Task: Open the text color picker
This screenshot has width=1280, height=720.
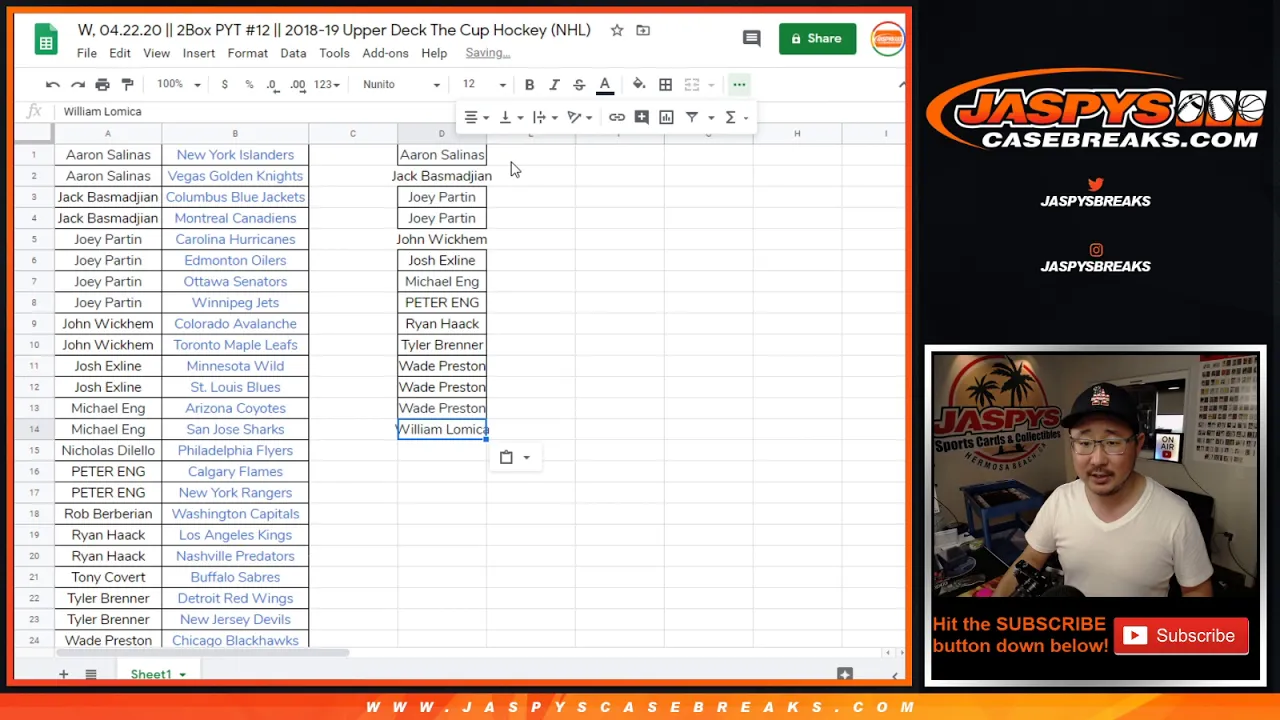Action: [x=604, y=84]
